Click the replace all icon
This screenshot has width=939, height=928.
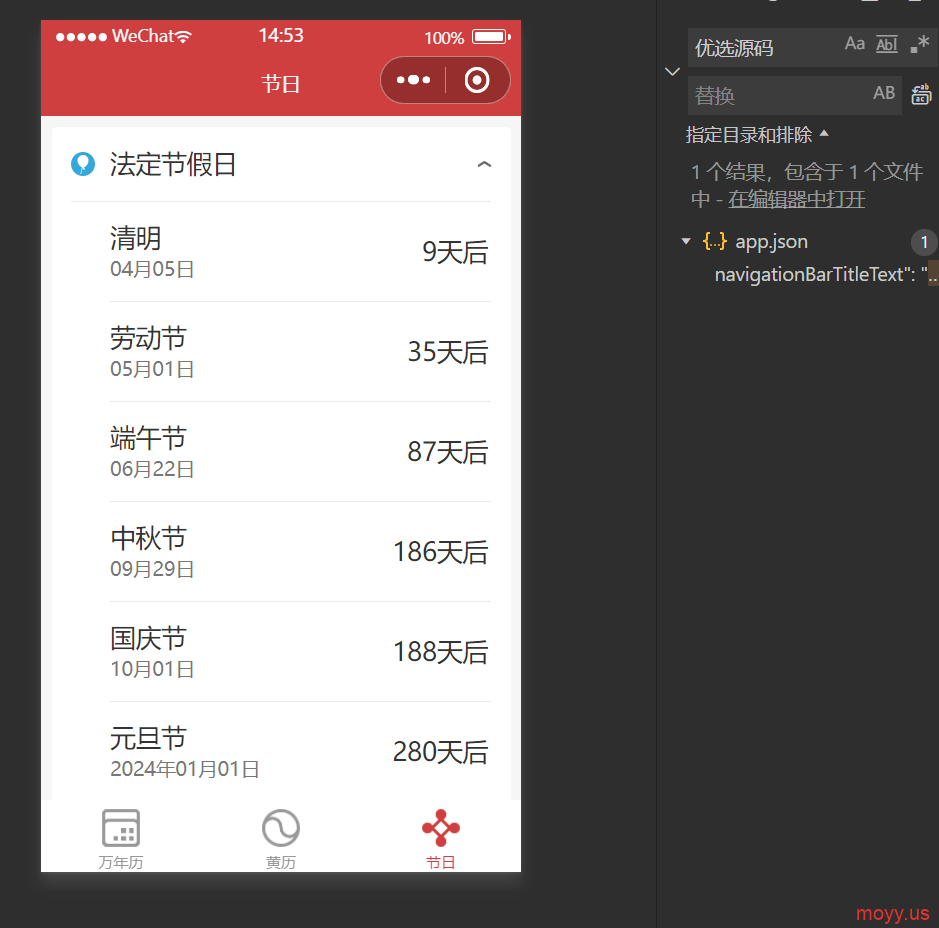[922, 95]
